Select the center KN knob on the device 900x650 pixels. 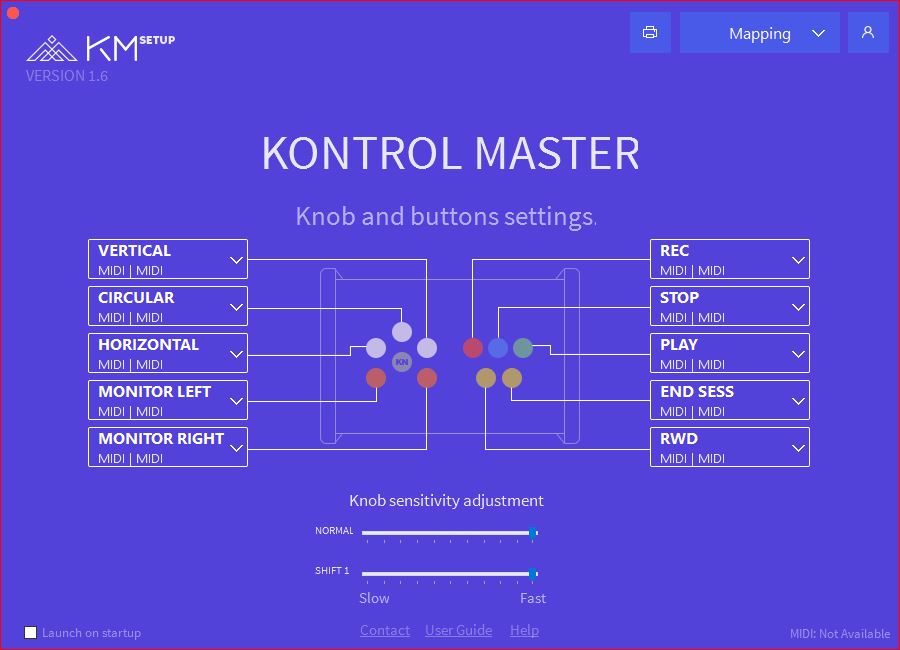click(x=402, y=362)
